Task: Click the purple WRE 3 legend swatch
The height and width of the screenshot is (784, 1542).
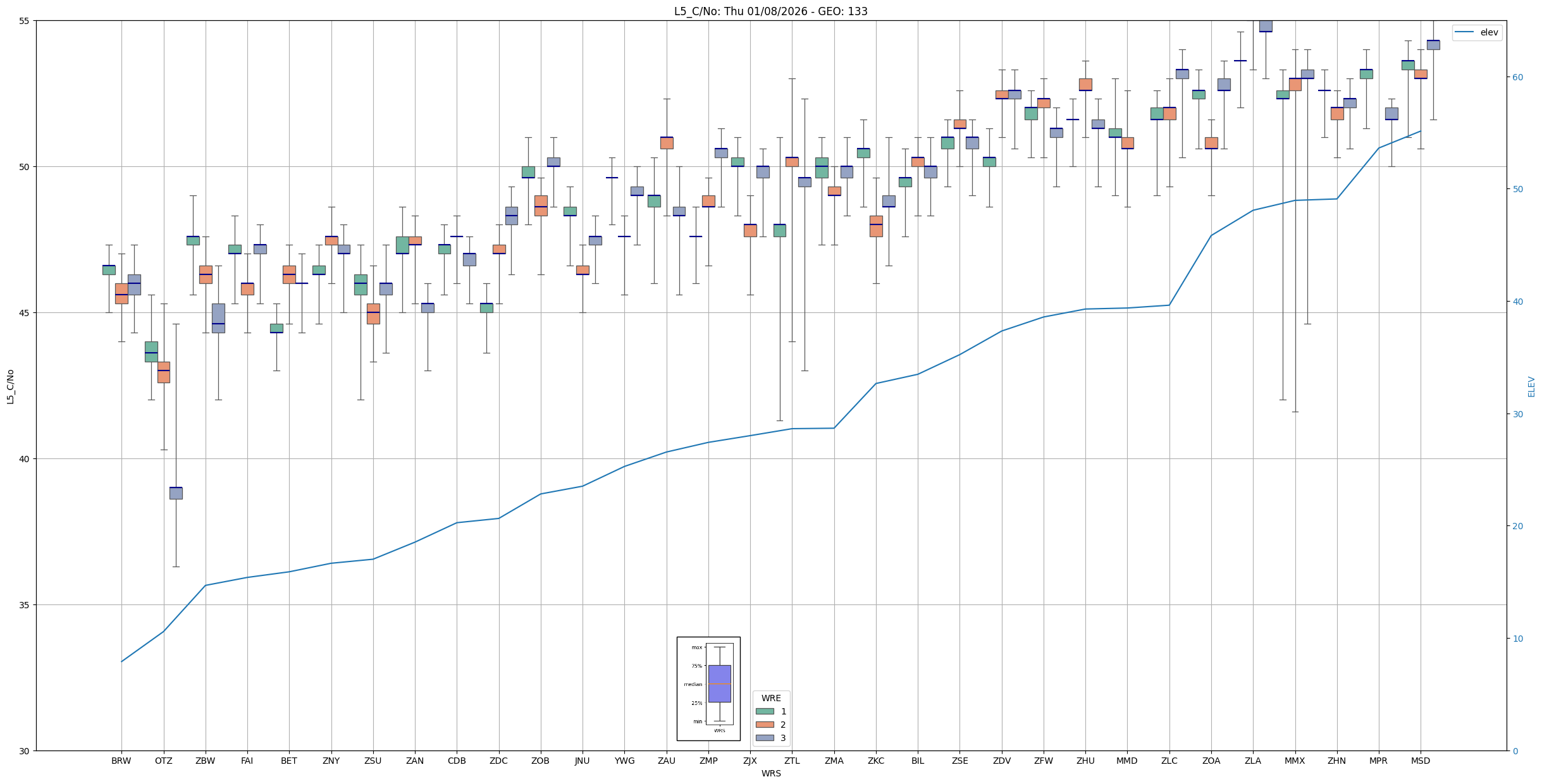Action: (x=765, y=738)
